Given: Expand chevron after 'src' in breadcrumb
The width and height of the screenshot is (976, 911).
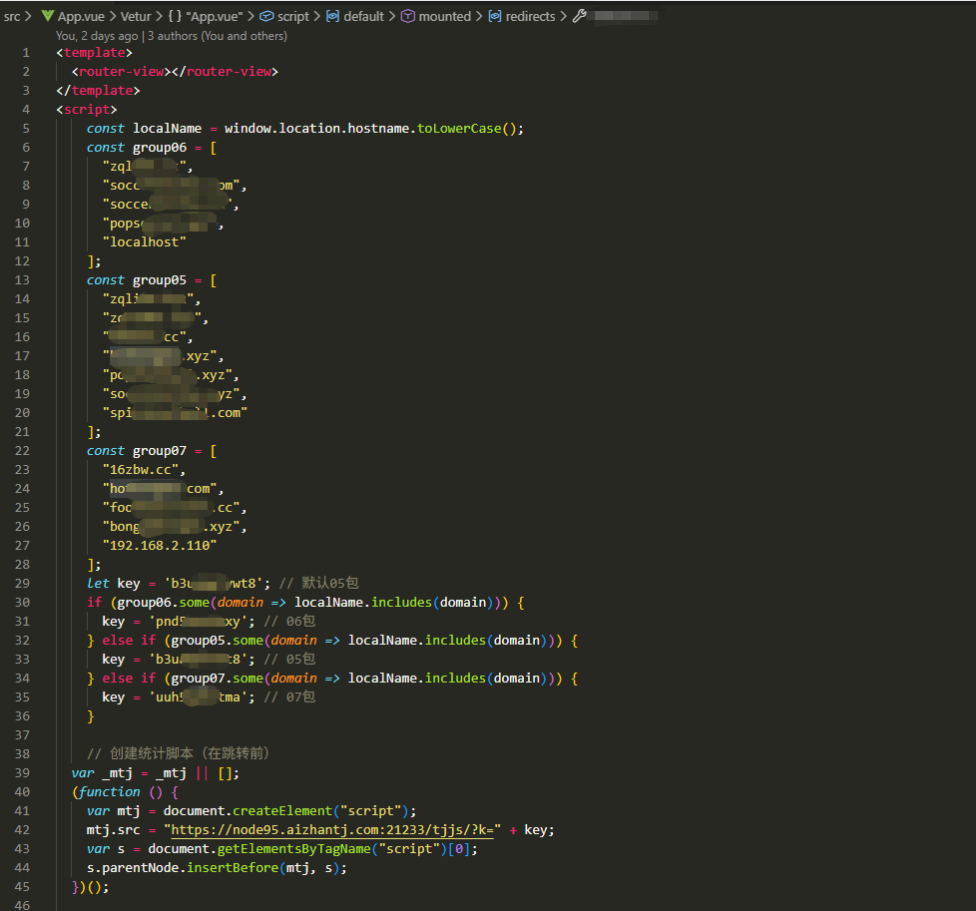Looking at the screenshot, I should 28,16.
